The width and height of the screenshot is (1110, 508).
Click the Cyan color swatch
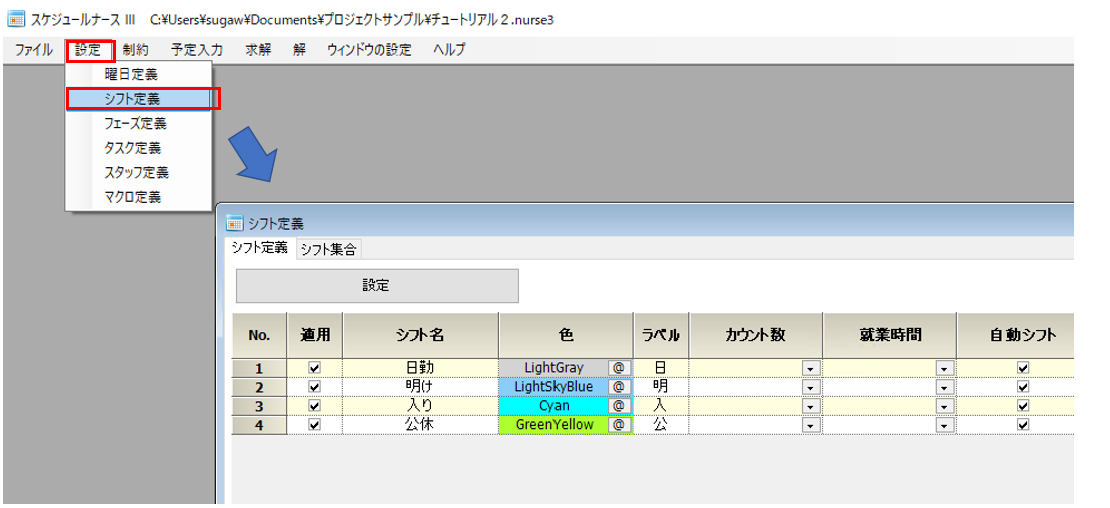554,406
